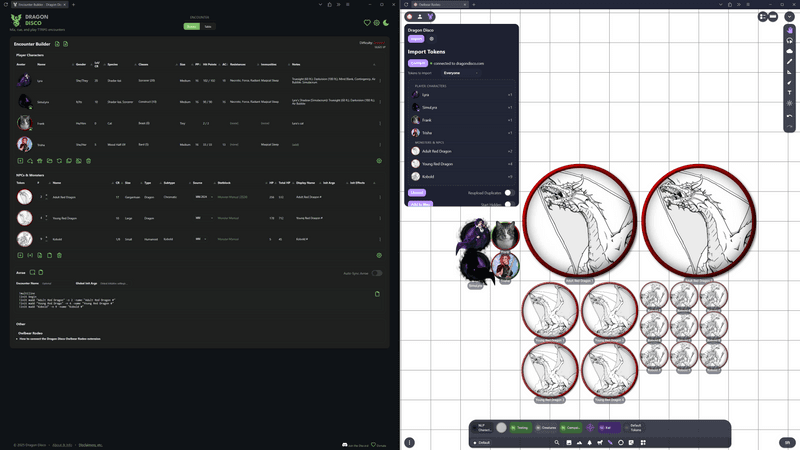The height and width of the screenshot is (450, 800).
Task: Click the trash icon below NPCs & Monsters
Action: 59,255
